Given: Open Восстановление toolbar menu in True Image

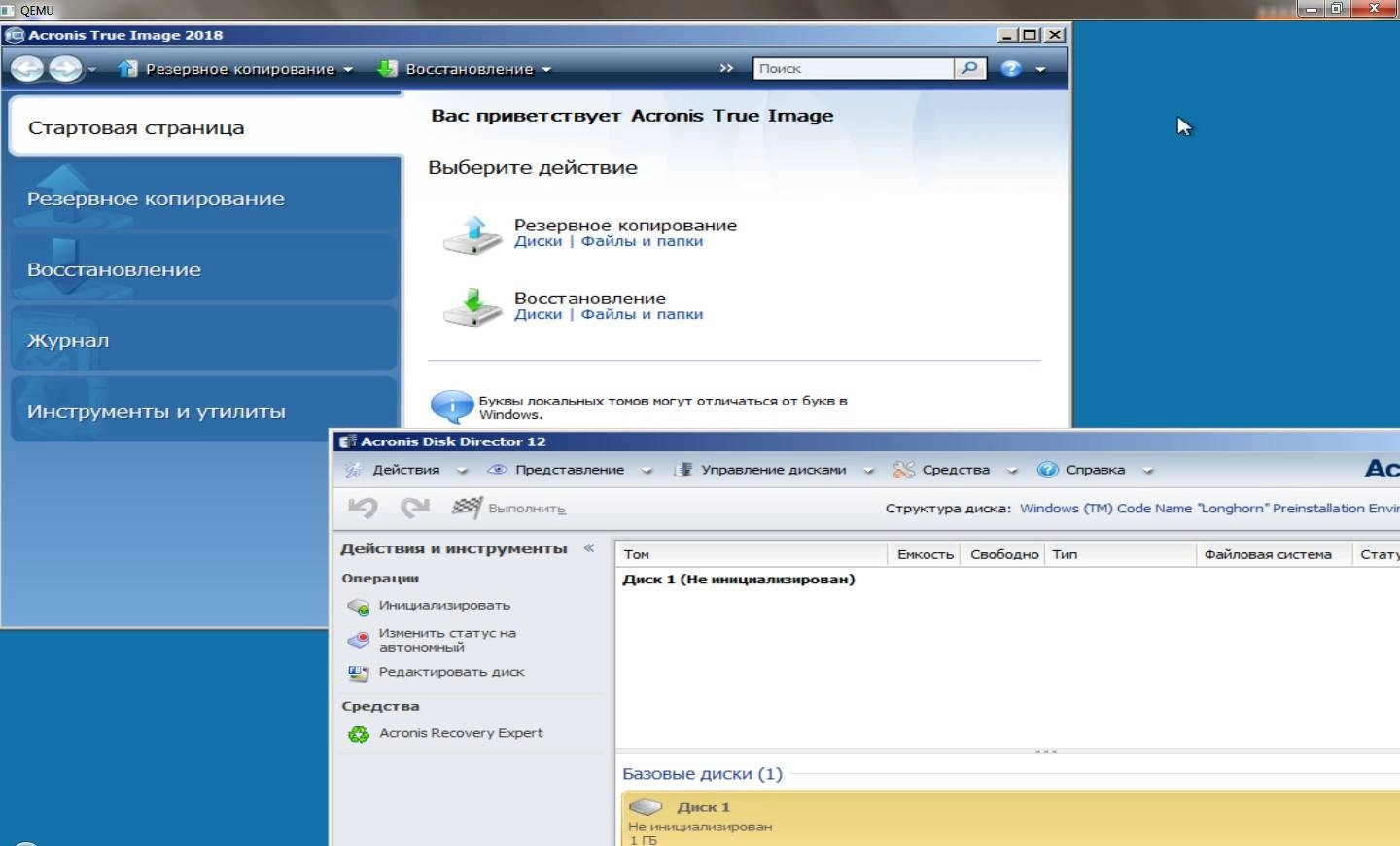Looking at the screenshot, I should pos(464,69).
